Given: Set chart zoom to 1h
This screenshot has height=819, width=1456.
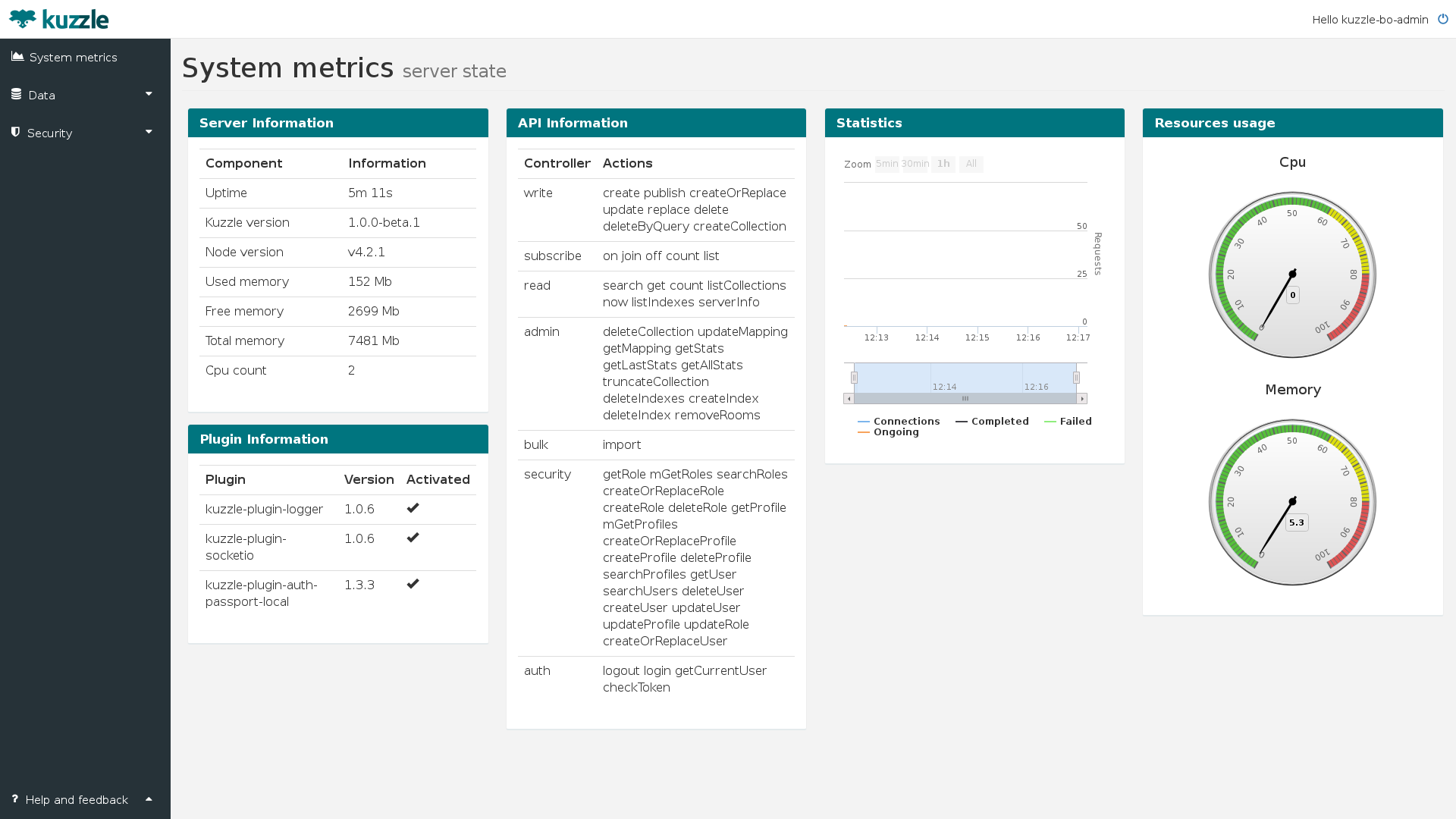Looking at the screenshot, I should point(943,165).
